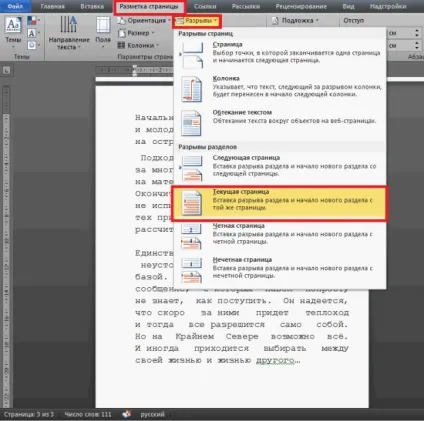The image size is (424, 421).
Task: Open the Файл tab
Action: point(15,6)
